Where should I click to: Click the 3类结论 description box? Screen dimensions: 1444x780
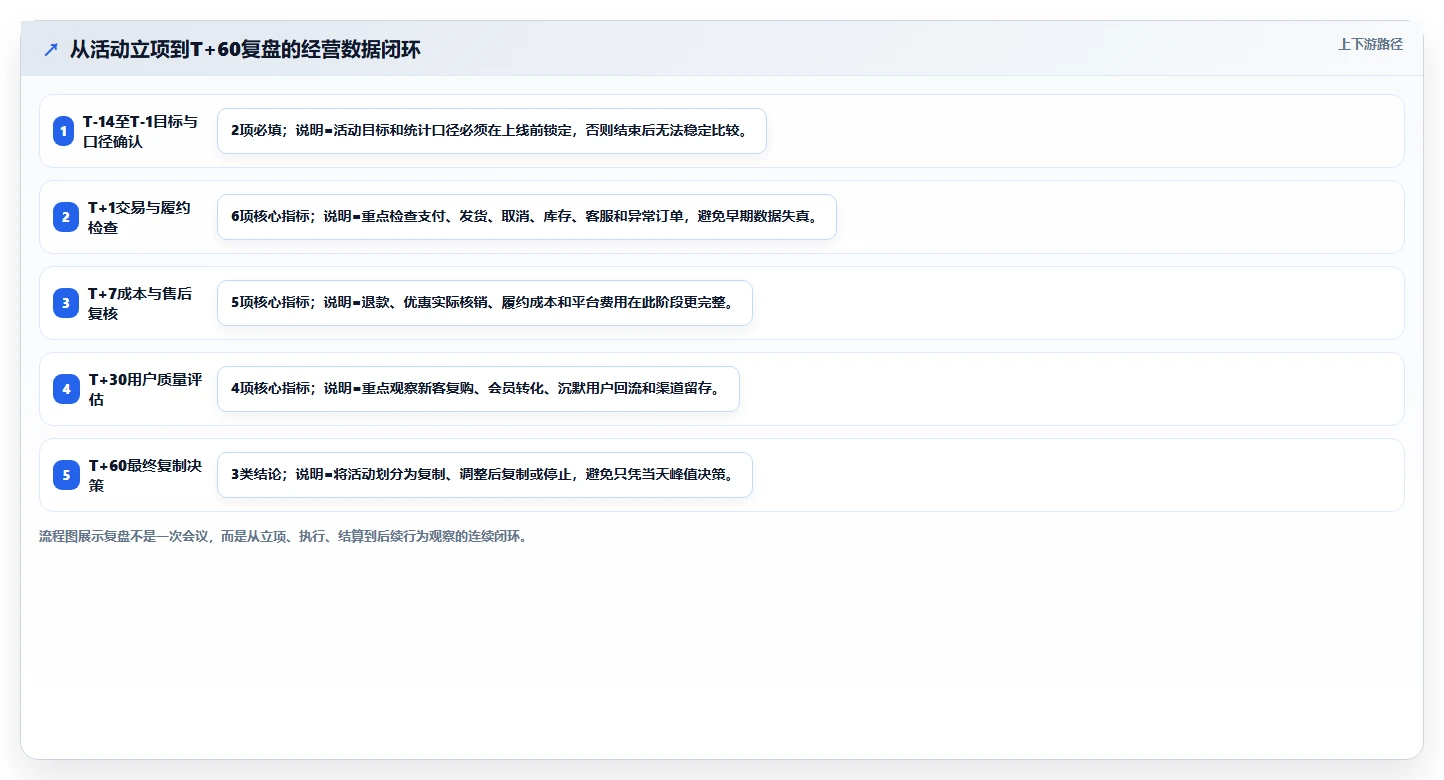[x=485, y=475]
